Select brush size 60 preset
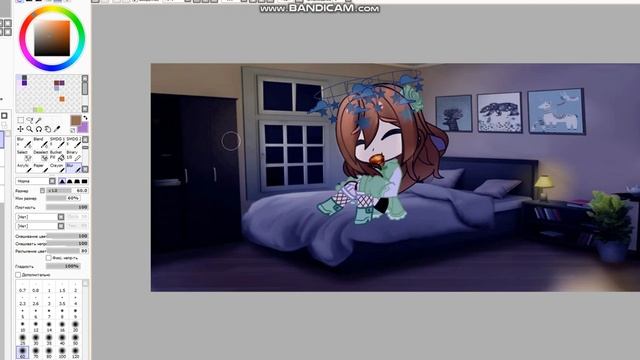 tap(22, 352)
